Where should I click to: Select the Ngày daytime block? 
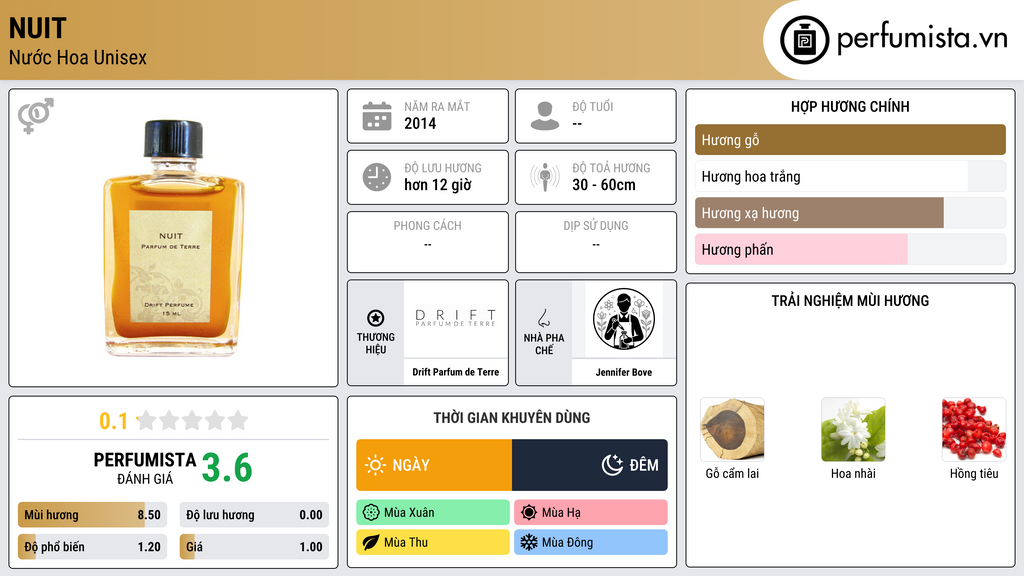tap(434, 465)
